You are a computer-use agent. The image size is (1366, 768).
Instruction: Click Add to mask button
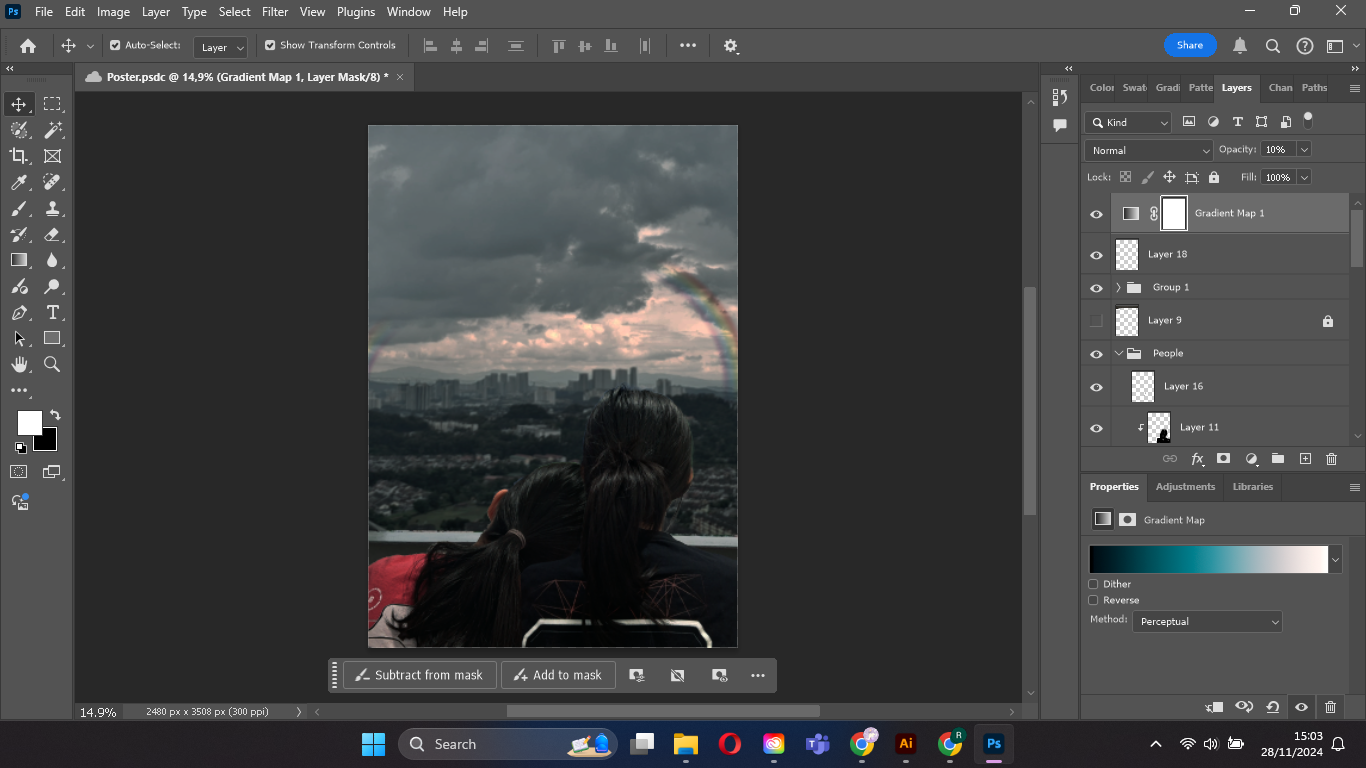pyautogui.click(x=558, y=675)
